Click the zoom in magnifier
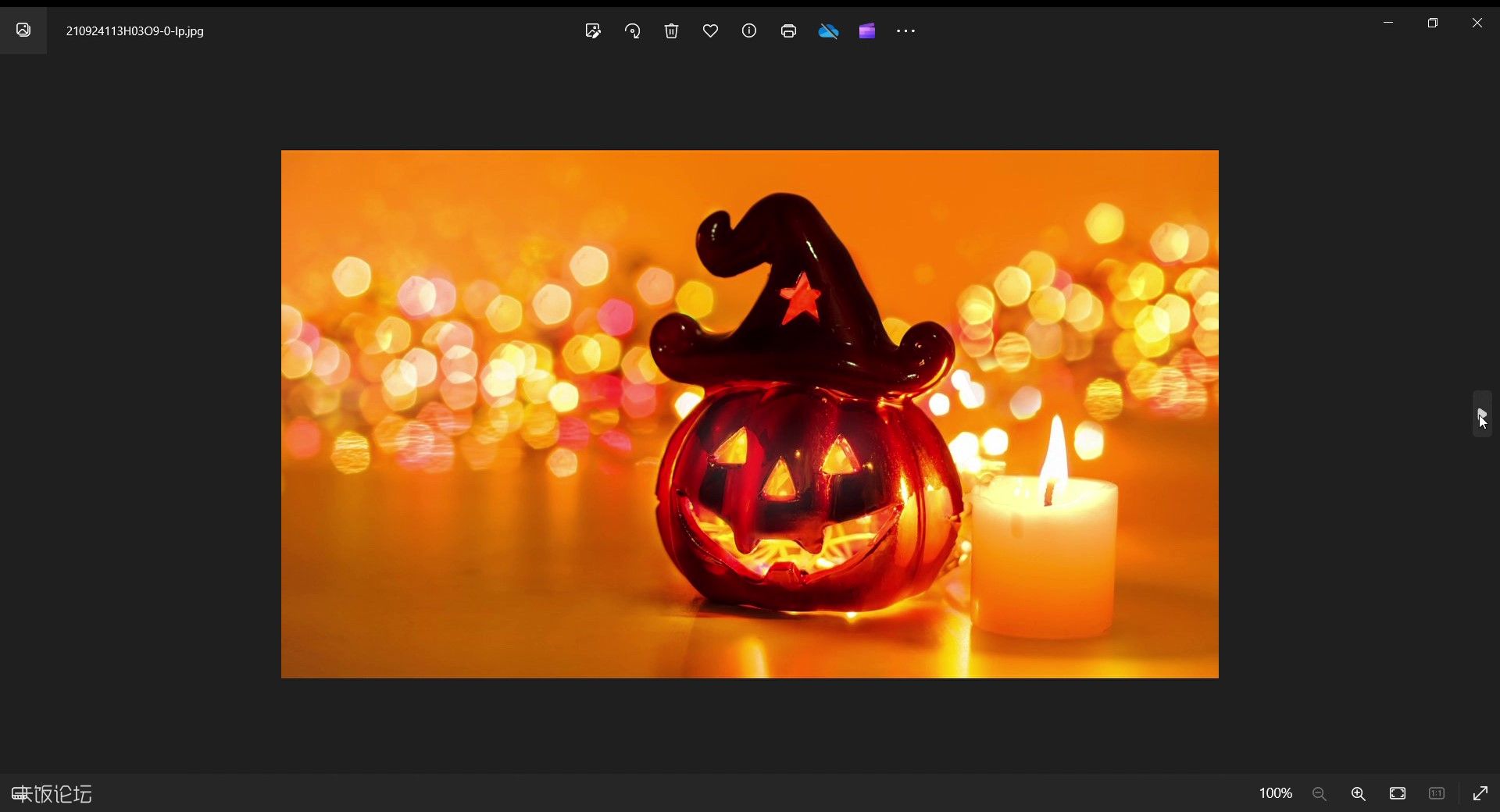 point(1359,793)
